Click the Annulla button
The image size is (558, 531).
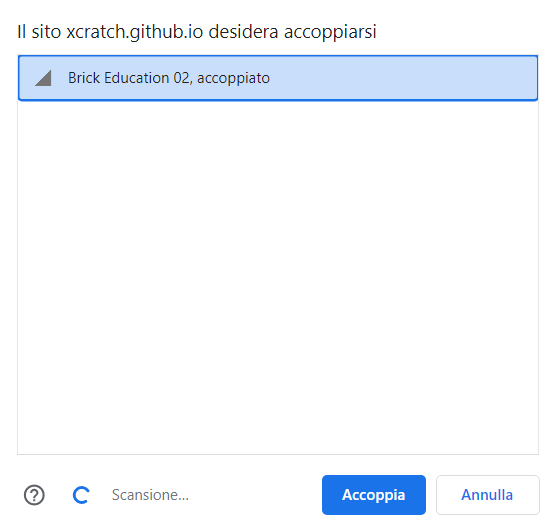488,495
